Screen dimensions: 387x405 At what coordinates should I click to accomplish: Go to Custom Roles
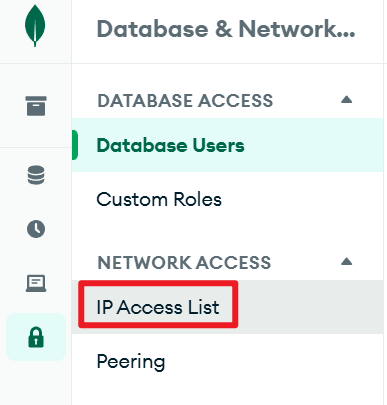[159, 199]
